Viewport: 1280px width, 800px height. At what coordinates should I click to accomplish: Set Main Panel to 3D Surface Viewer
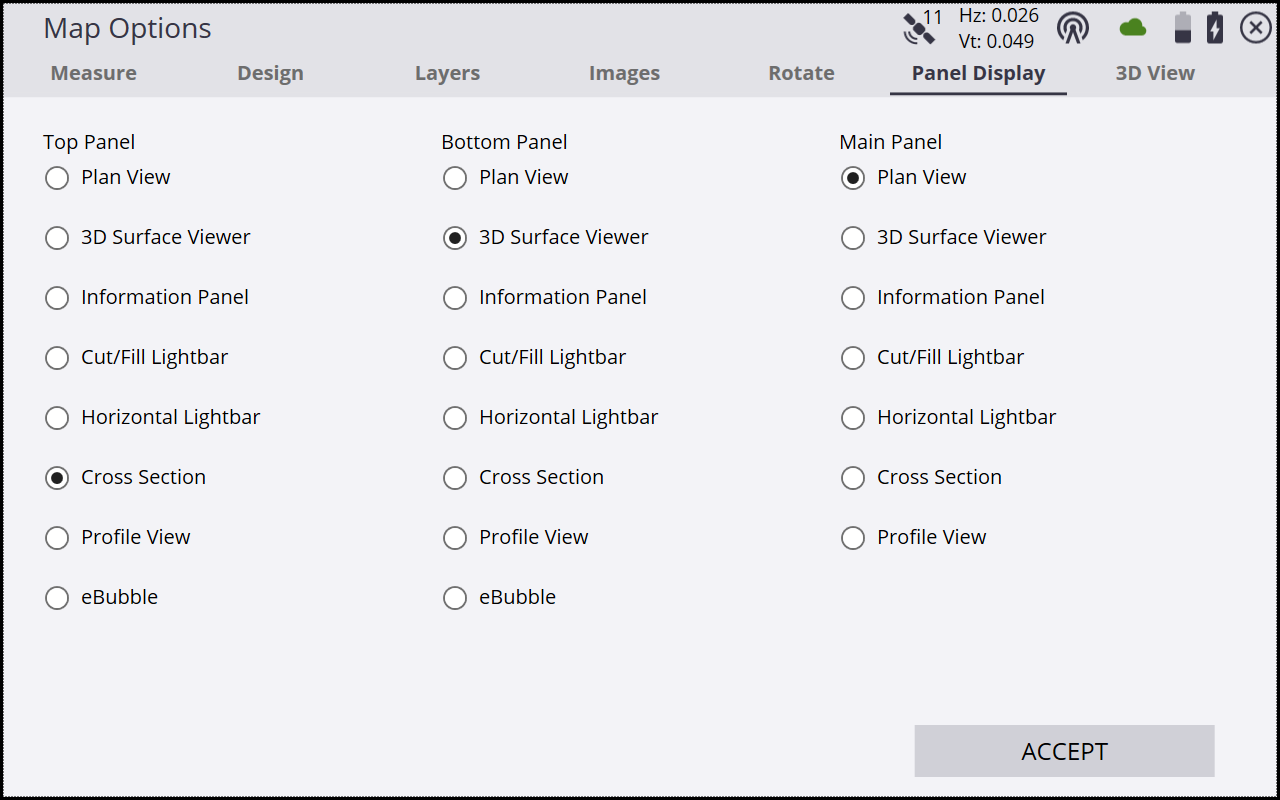point(853,237)
